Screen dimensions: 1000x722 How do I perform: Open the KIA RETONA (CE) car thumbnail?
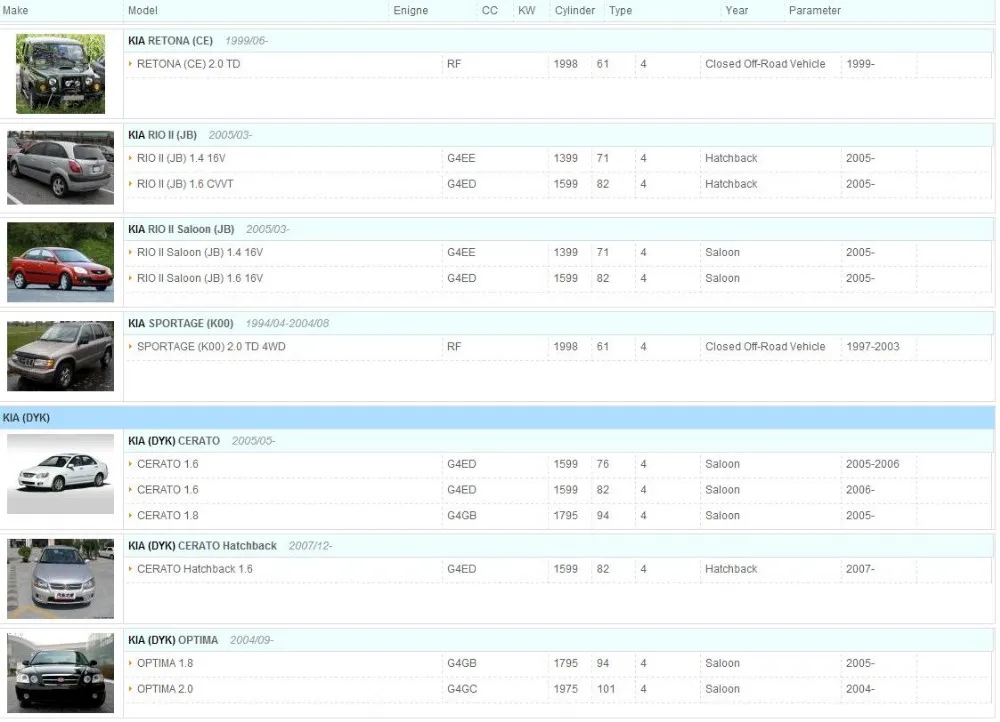pos(61,74)
